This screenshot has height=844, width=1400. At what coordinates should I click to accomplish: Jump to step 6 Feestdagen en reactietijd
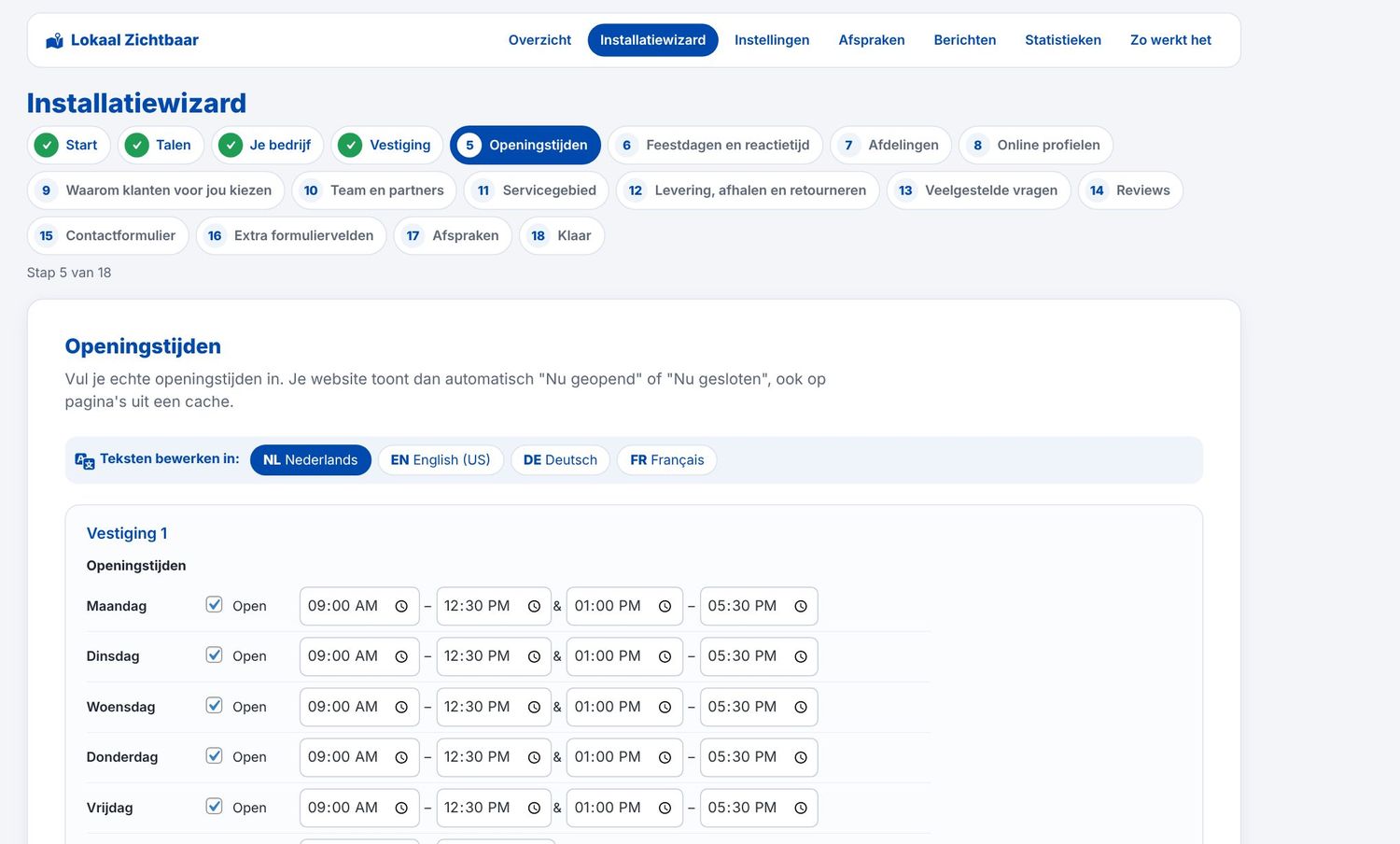[716, 145]
